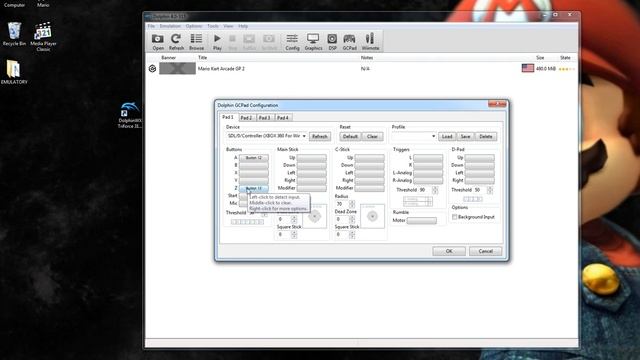Click the Play toolbar icon
Screen dimensions: 640x360
217,42
